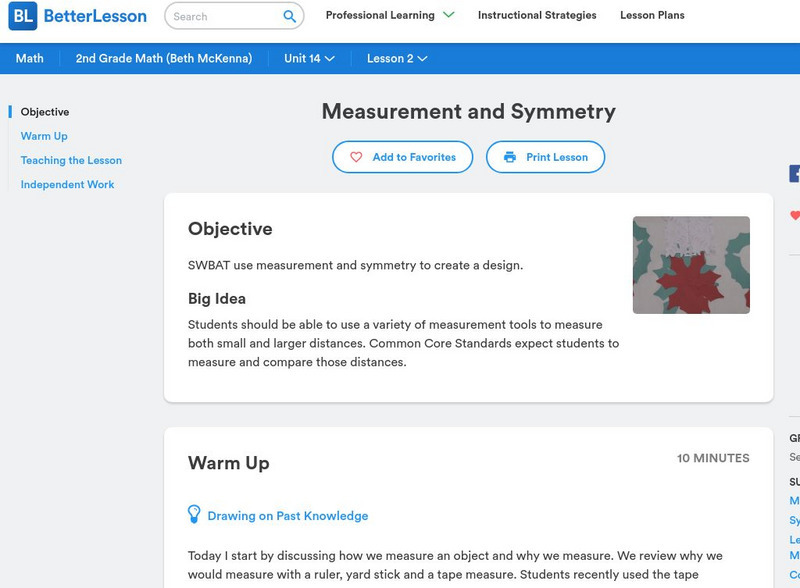Open Lesson Plans menu item

[x=652, y=15]
